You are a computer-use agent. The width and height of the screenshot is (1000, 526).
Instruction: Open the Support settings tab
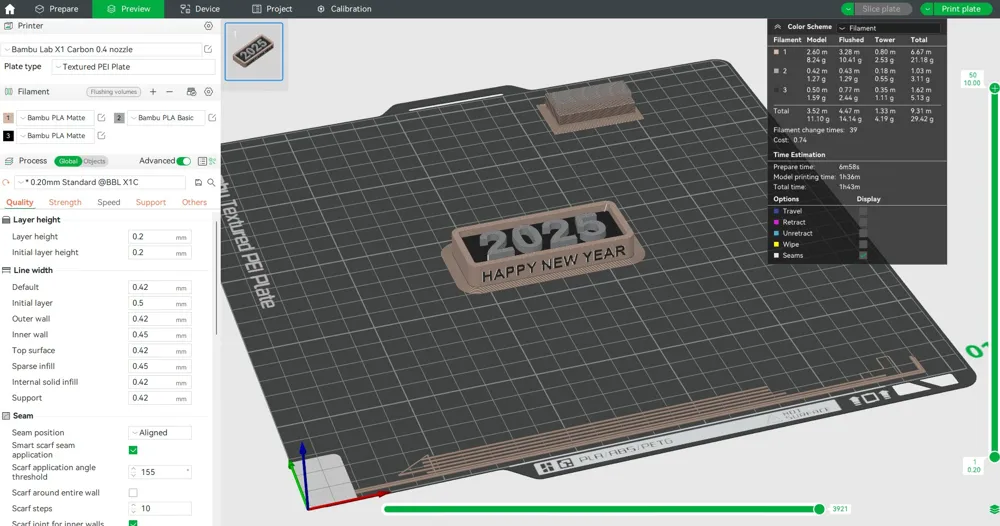151,202
